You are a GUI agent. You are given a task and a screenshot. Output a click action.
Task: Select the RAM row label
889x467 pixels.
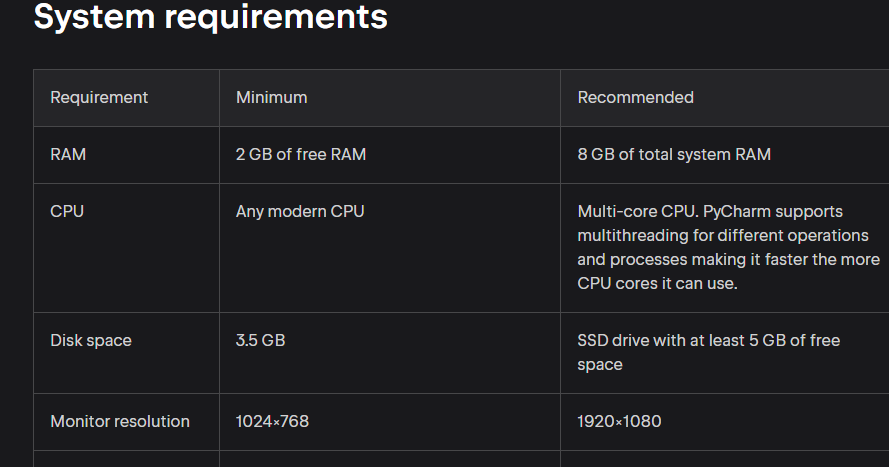tap(68, 155)
